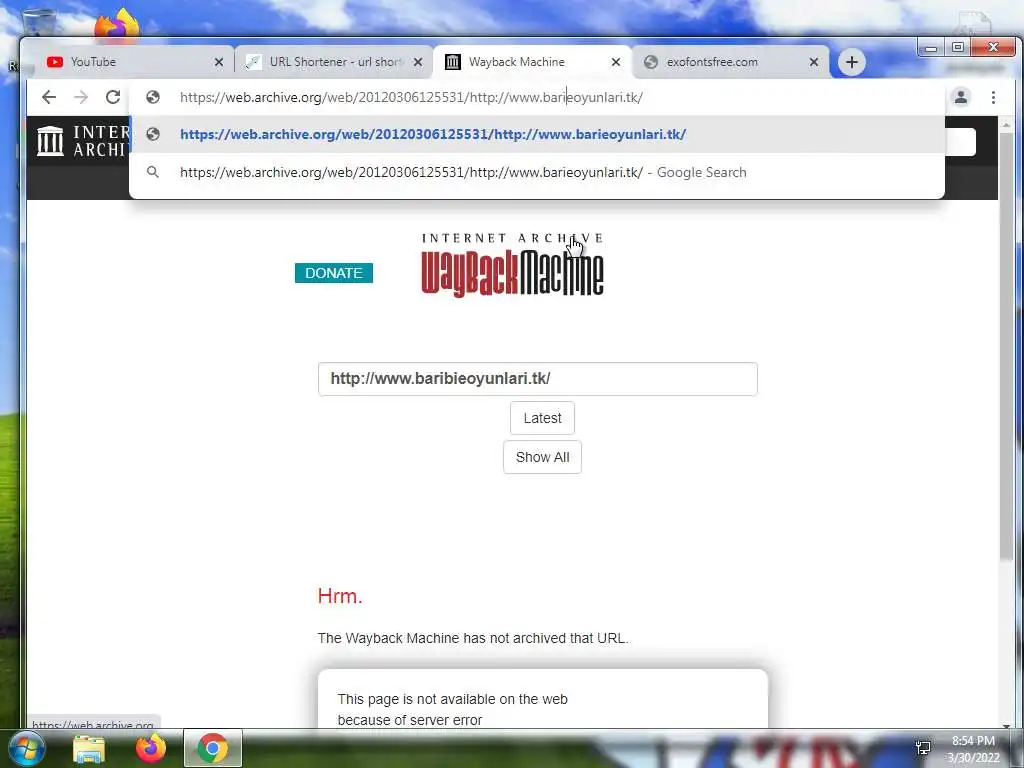This screenshot has height=768, width=1024.
Task: Go back using the browser back arrow
Action: tap(49, 97)
